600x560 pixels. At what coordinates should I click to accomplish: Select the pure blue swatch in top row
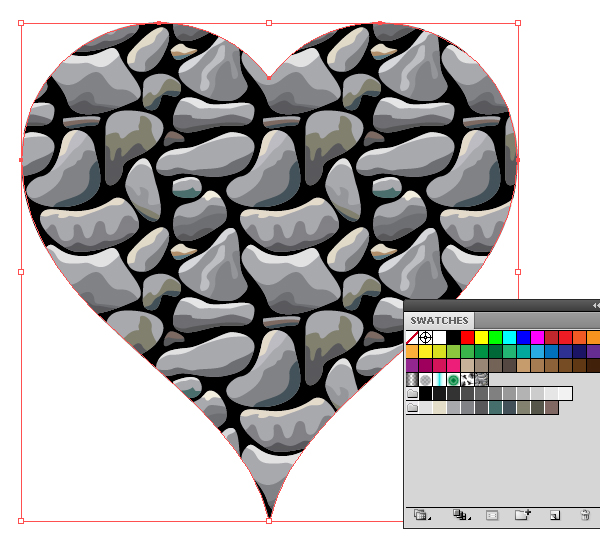click(x=523, y=338)
